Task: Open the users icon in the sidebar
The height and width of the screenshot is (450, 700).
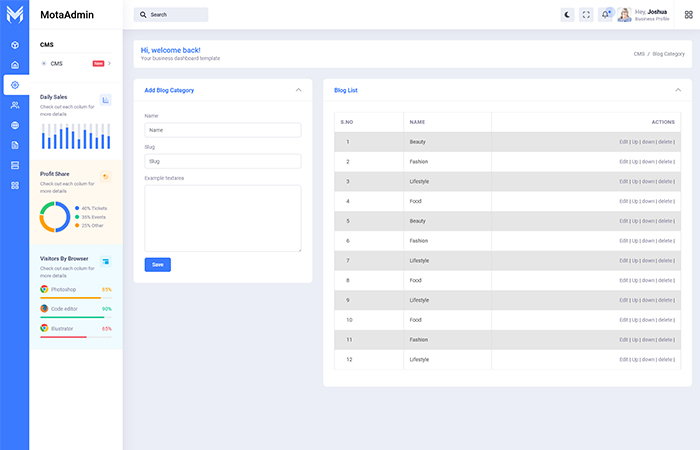Action: click(x=15, y=105)
